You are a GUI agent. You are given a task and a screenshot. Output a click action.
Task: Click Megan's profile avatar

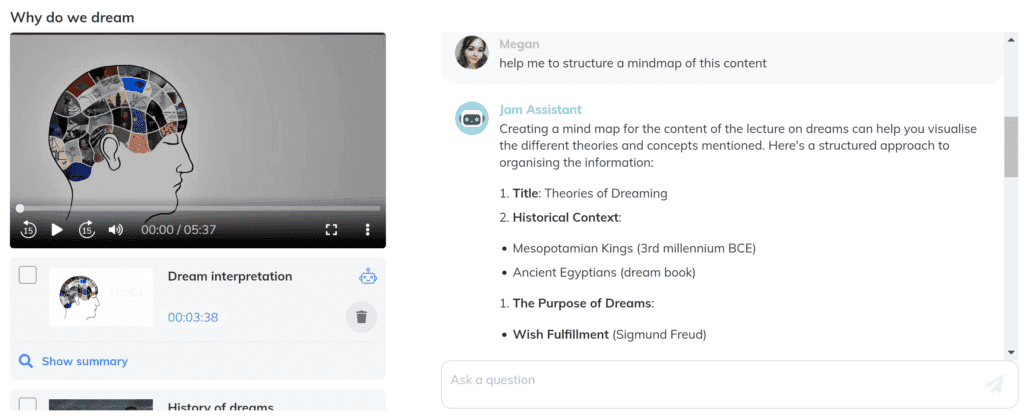point(472,52)
